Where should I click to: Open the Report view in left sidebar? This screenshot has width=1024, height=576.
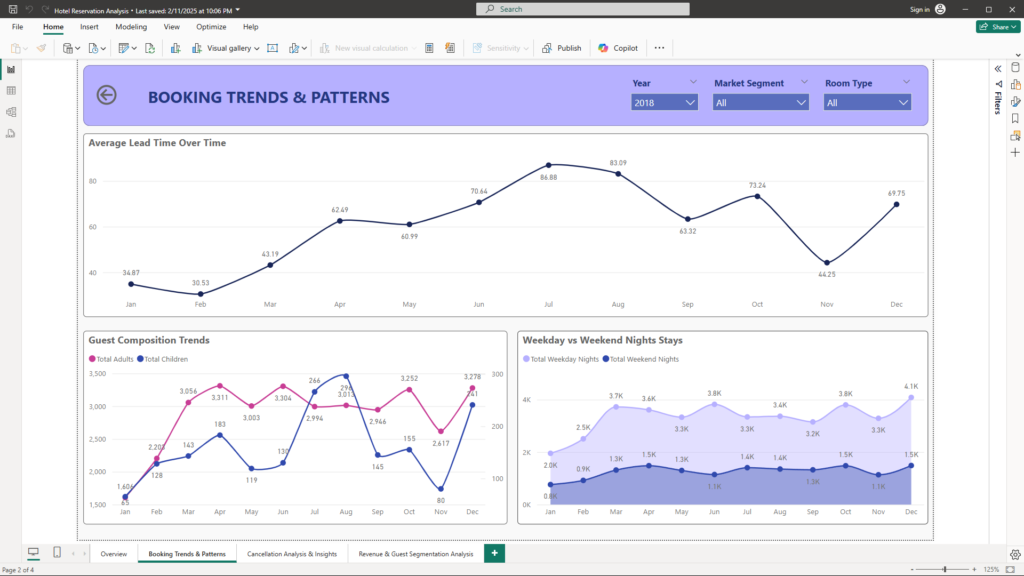11,70
